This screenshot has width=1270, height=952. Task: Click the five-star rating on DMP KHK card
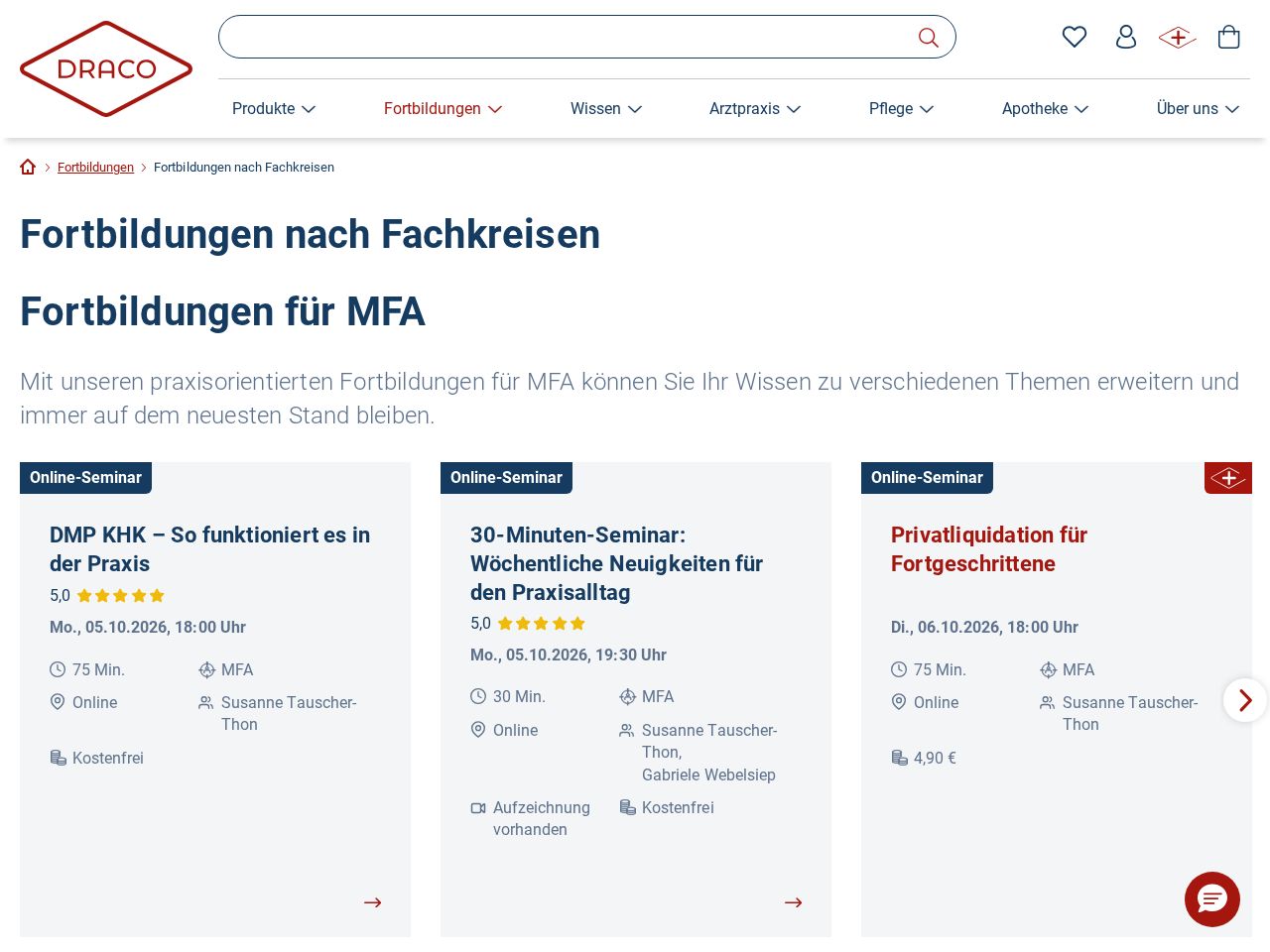point(121,596)
